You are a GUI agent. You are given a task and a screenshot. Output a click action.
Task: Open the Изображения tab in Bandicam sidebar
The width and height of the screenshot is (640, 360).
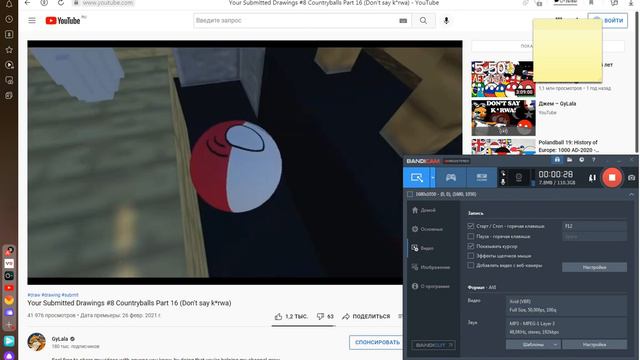pyautogui.click(x=431, y=267)
